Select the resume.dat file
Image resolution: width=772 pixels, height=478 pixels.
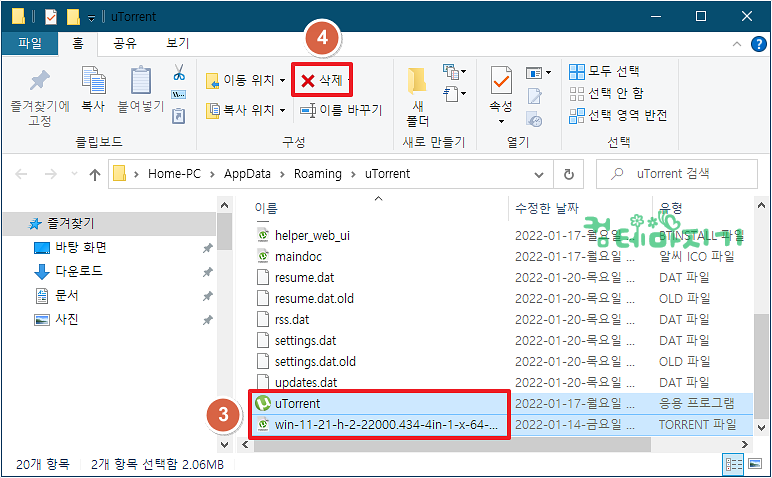pos(304,278)
